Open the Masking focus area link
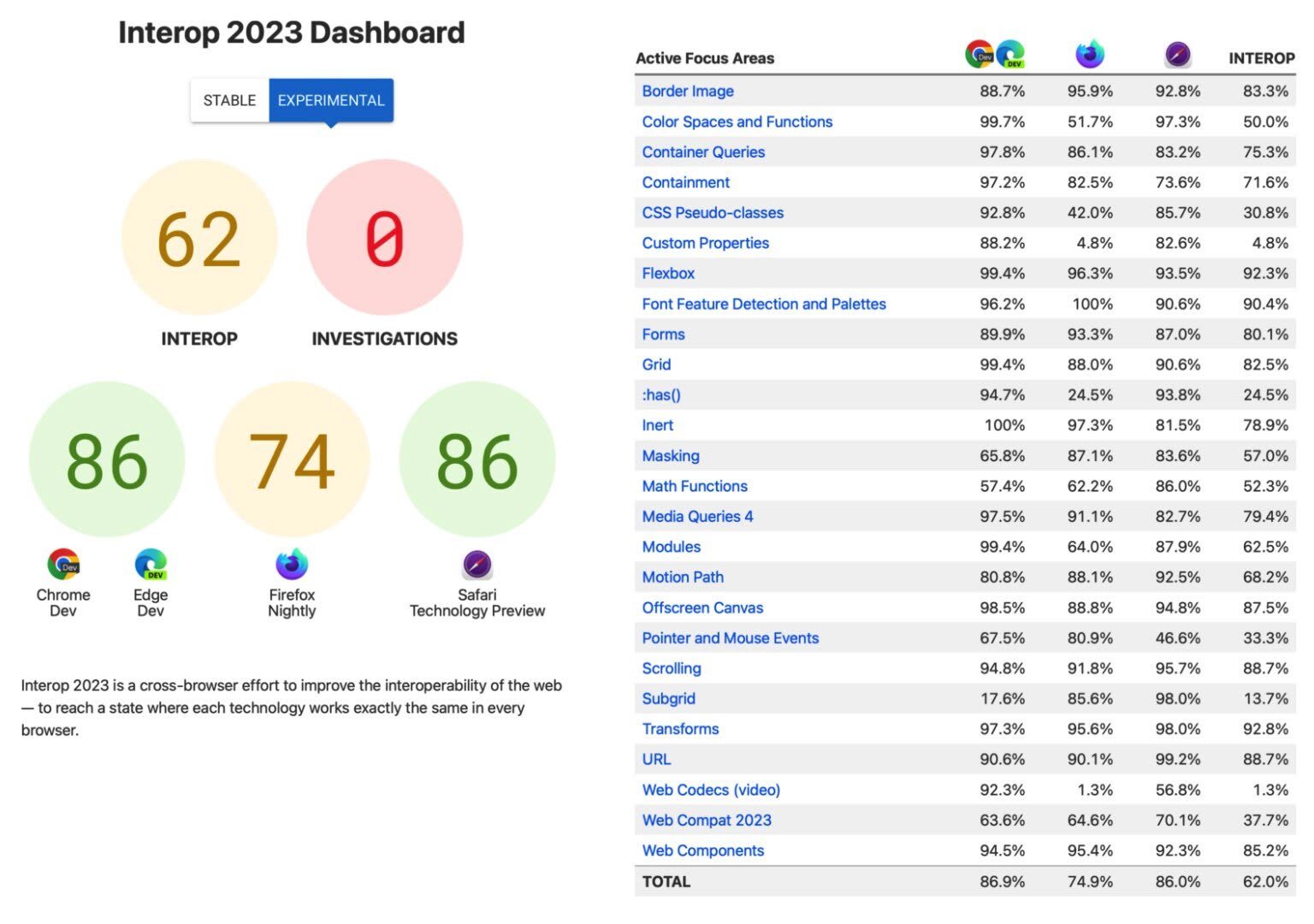The width and height of the screenshot is (1314, 924). (x=671, y=455)
